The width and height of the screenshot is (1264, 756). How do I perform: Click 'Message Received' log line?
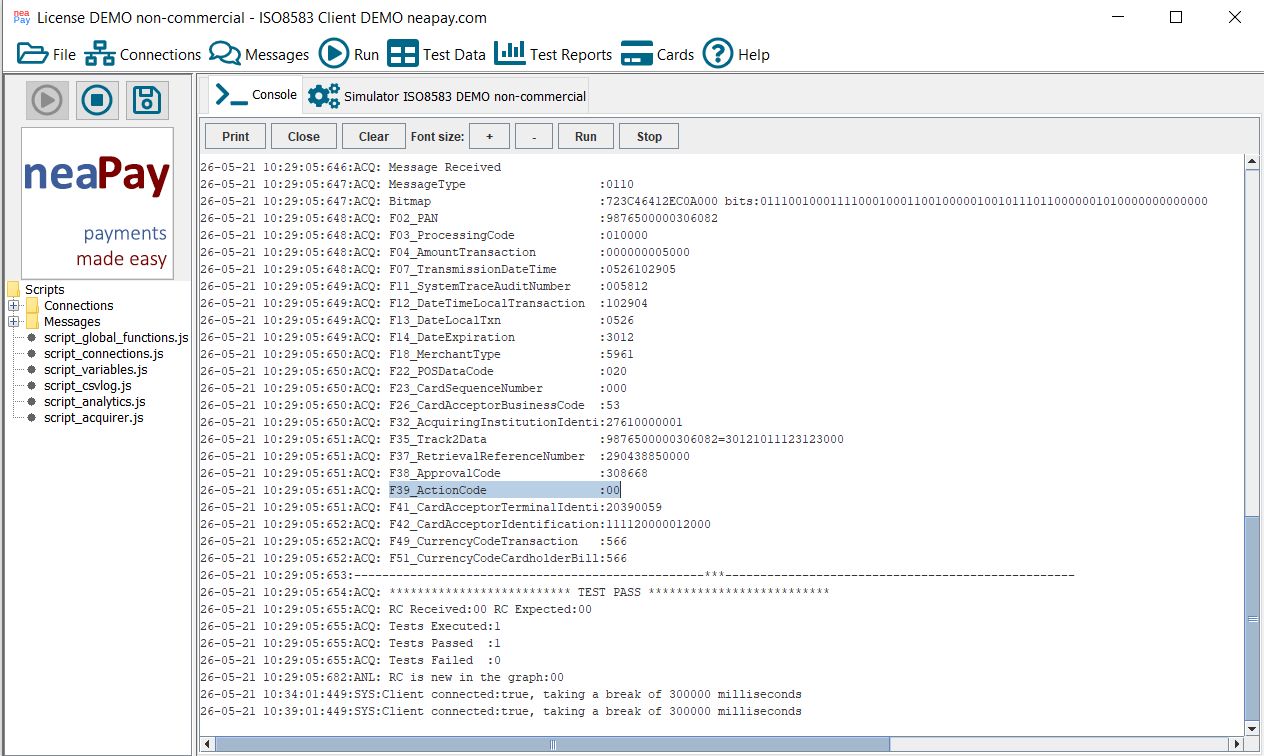(350, 167)
